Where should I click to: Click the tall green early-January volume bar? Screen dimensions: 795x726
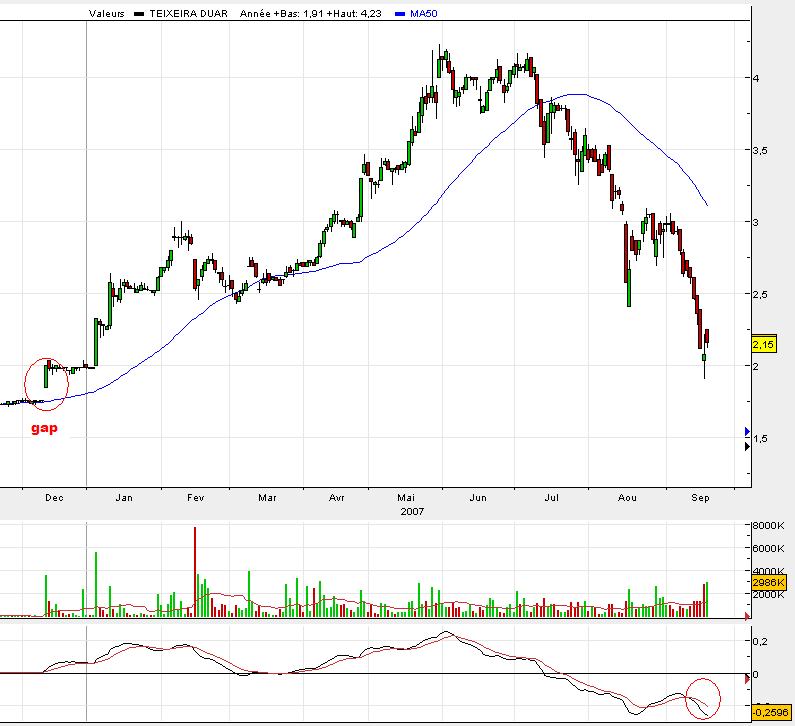[x=96, y=585]
